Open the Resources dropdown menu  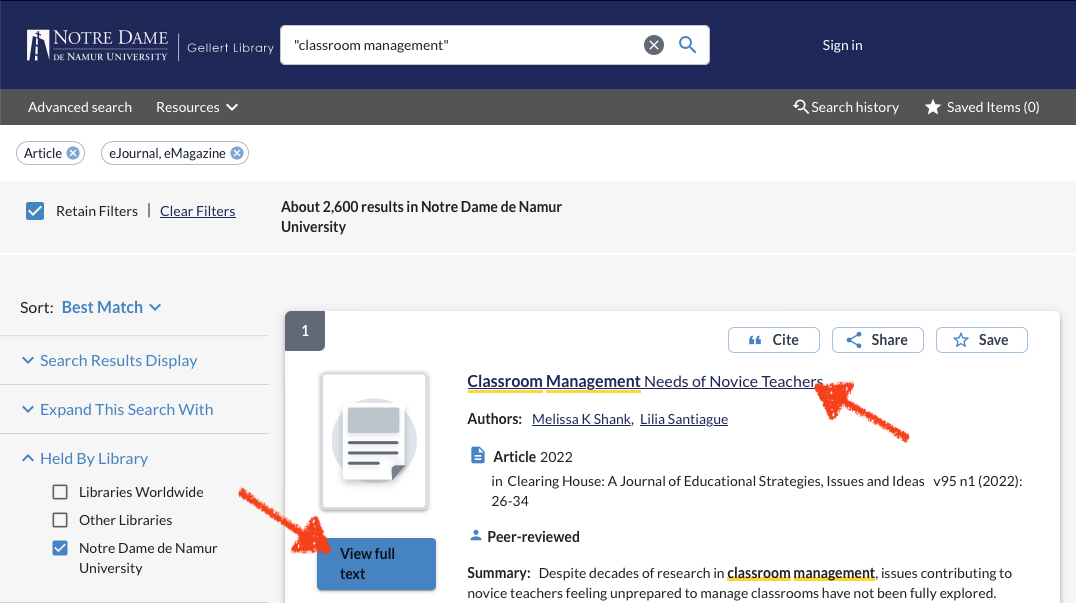196,107
